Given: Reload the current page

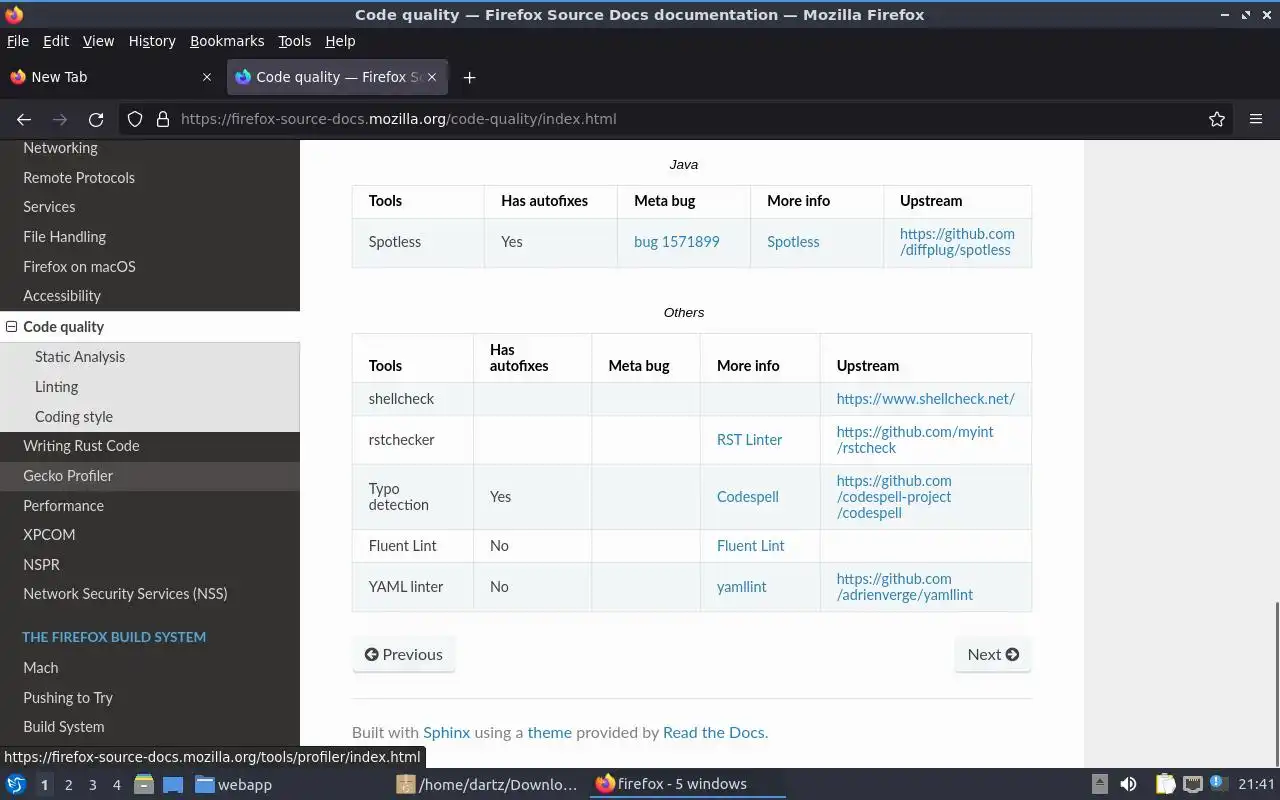Looking at the screenshot, I should click(96, 119).
